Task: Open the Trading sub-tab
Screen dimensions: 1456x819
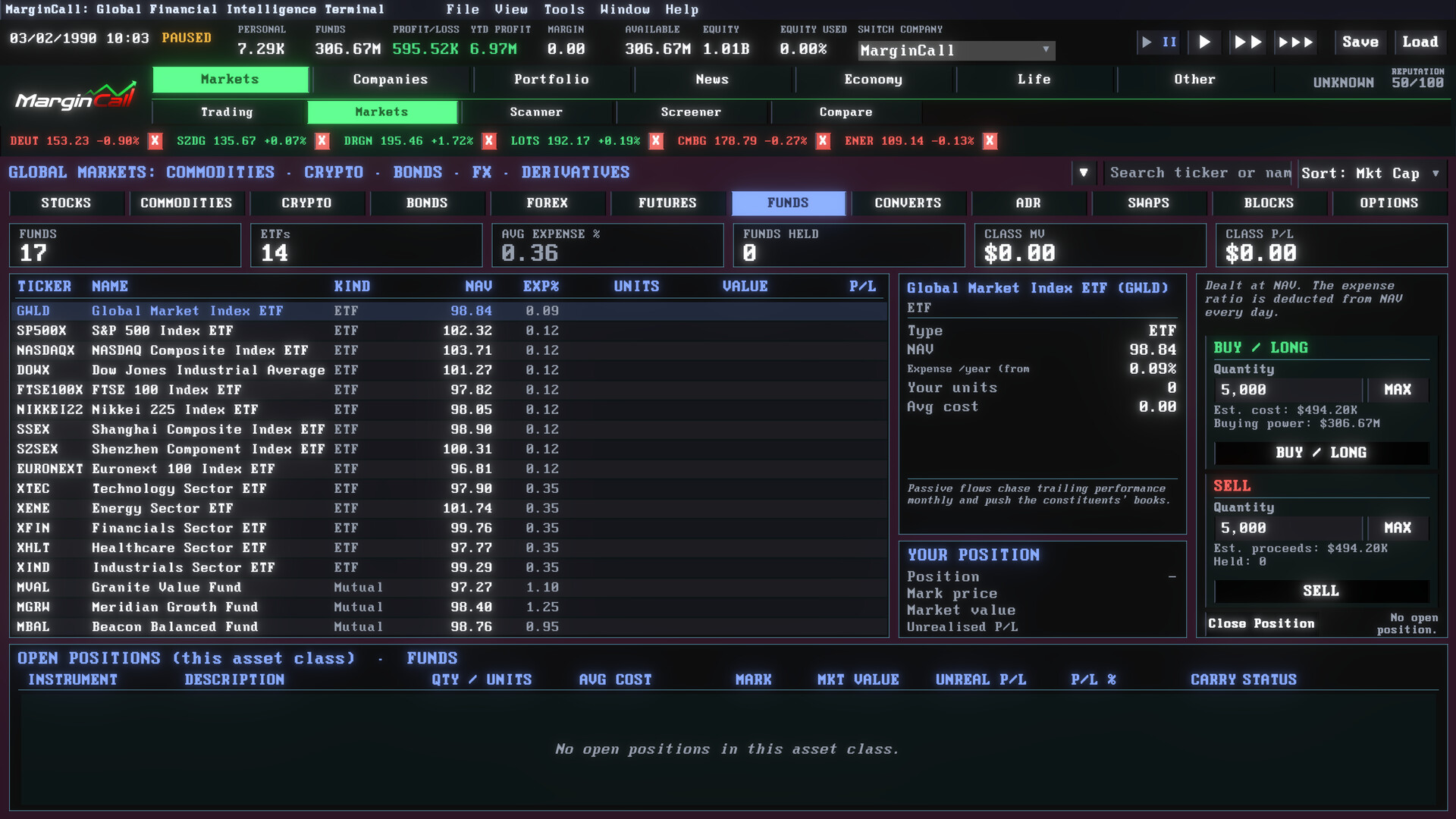Action: click(x=227, y=112)
